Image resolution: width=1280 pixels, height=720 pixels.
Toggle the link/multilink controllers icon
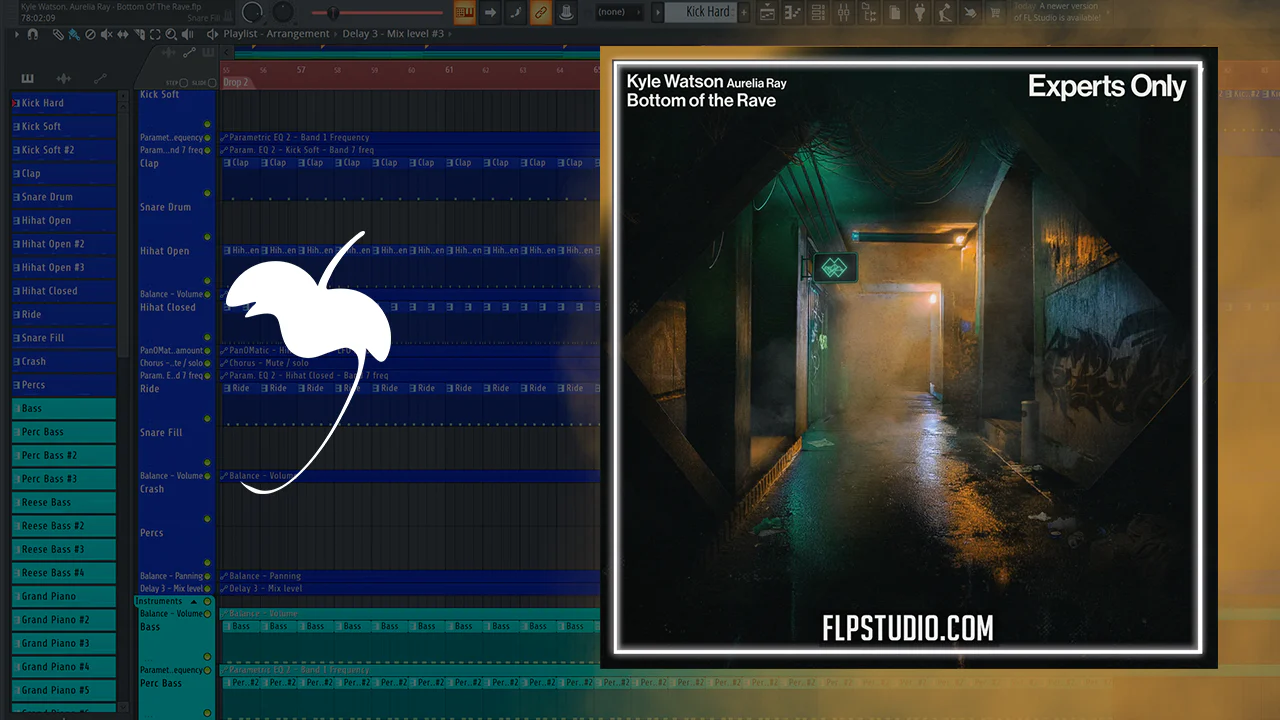(x=541, y=12)
